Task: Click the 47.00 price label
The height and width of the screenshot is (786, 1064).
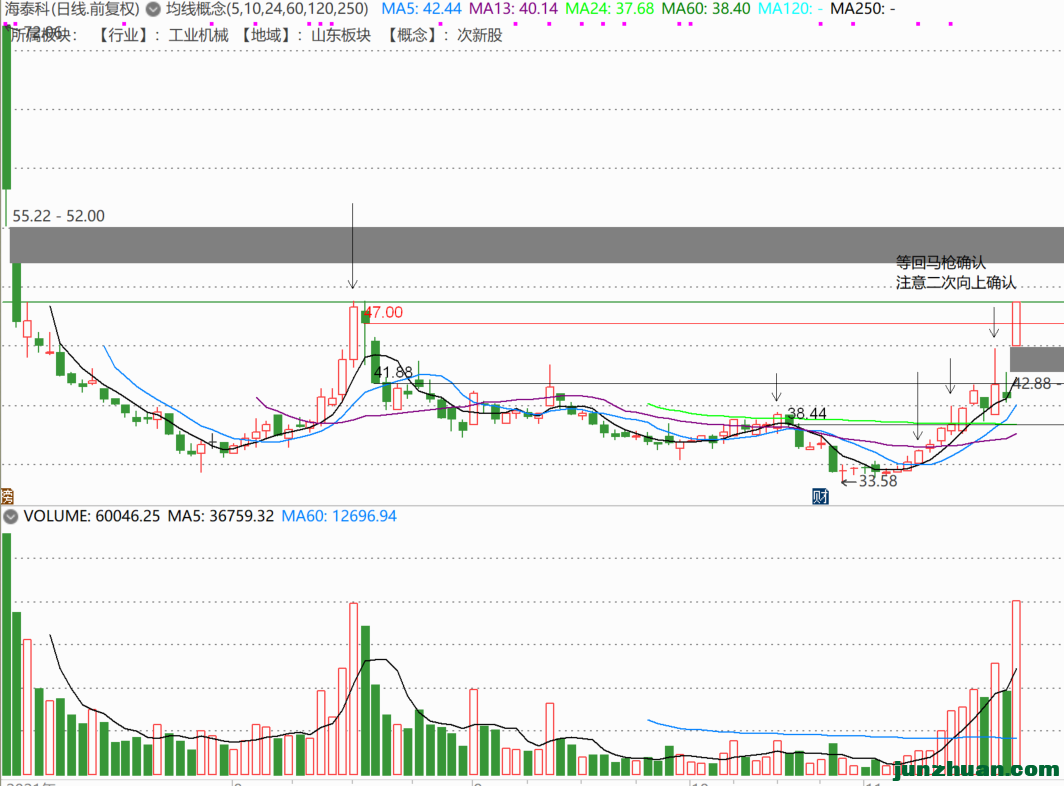Action: click(x=383, y=312)
